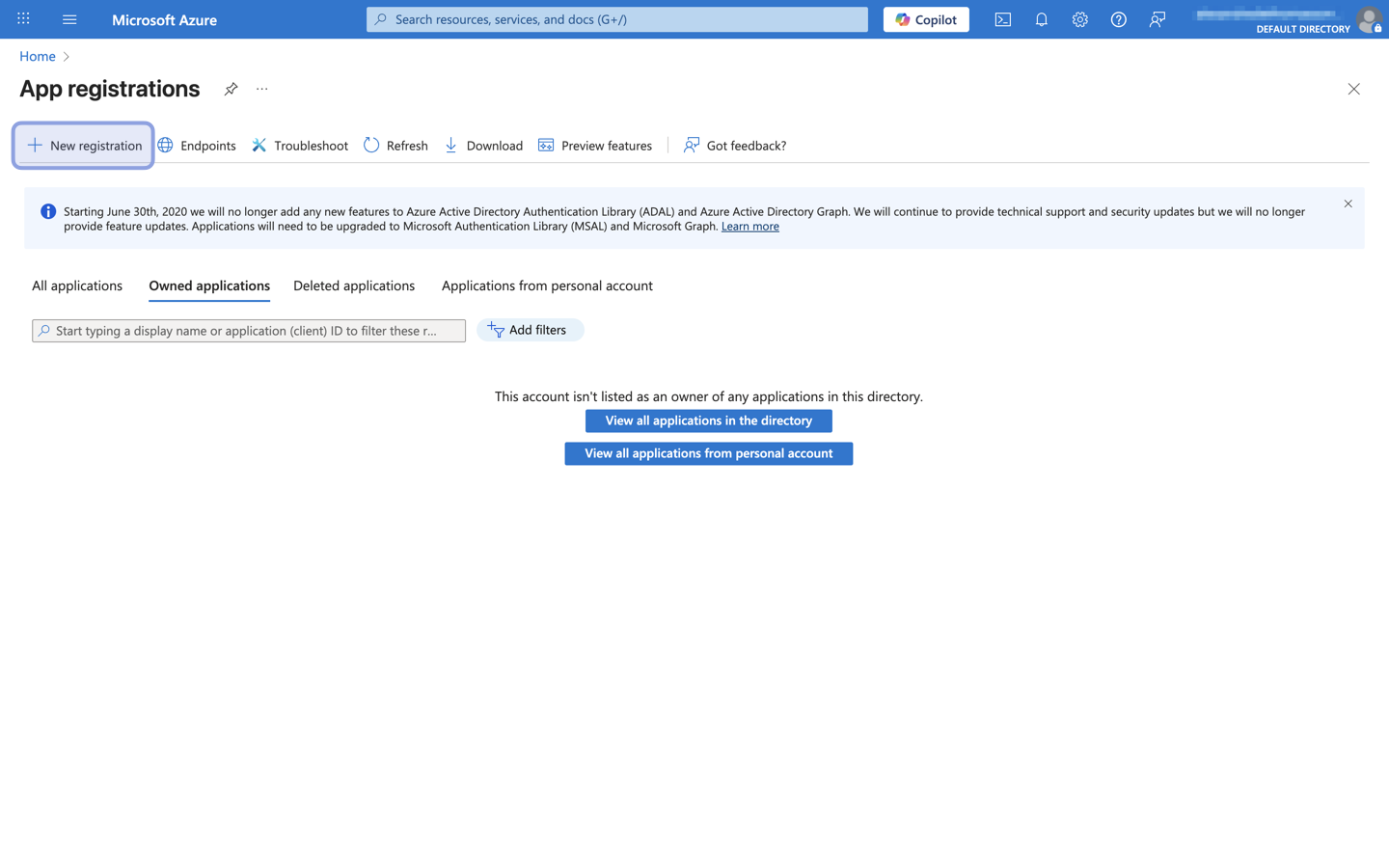The image size is (1389, 868).
Task: Refresh the app registrations list
Action: click(395, 146)
